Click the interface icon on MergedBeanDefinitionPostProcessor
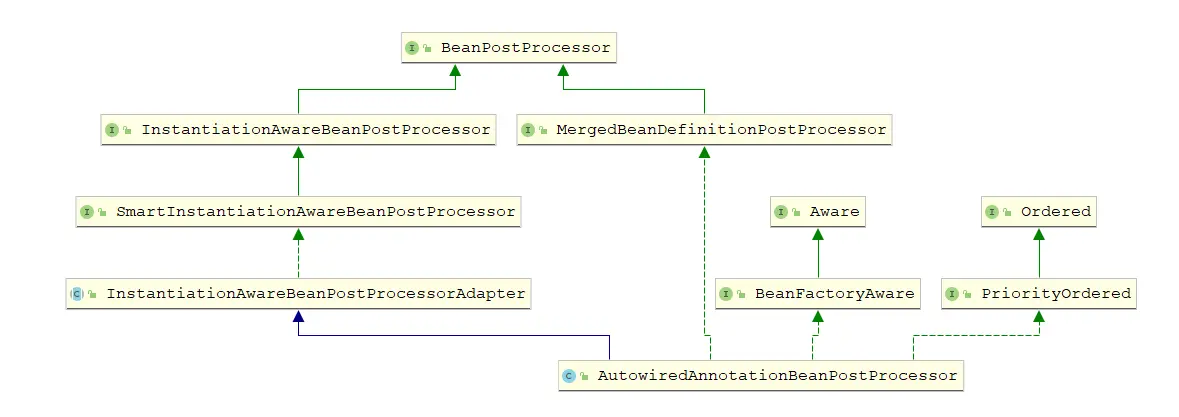This screenshot has height=417, width=1179. [527, 131]
